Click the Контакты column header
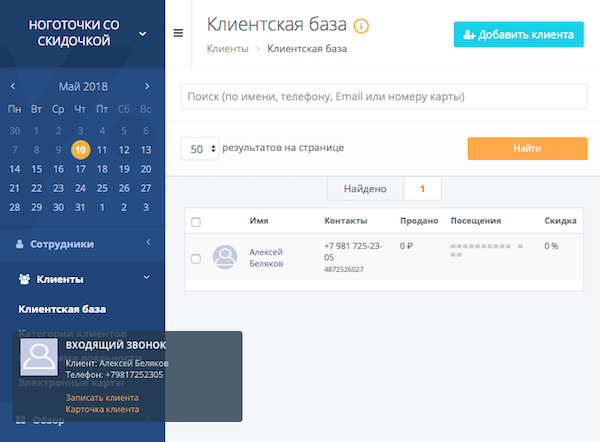 click(346, 221)
